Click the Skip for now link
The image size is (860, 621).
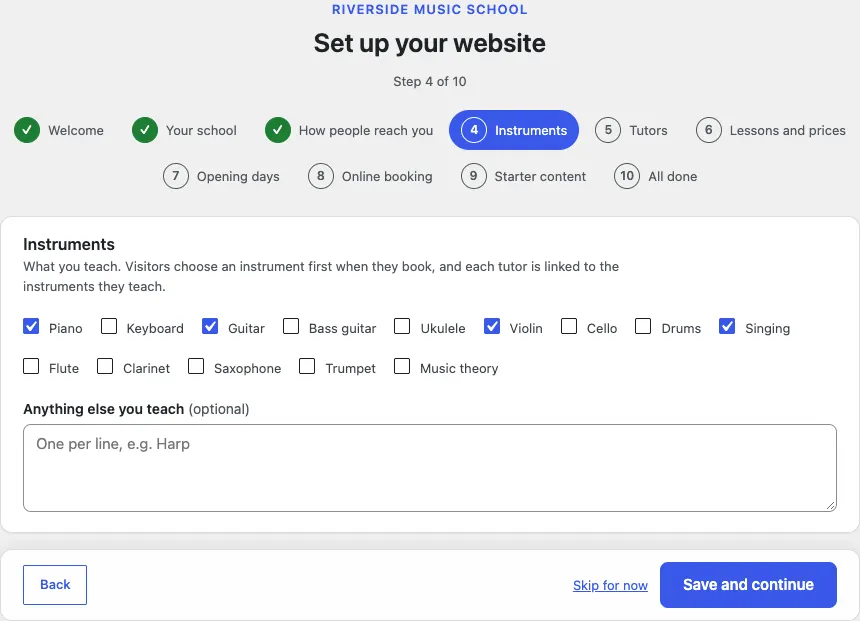[x=610, y=585]
